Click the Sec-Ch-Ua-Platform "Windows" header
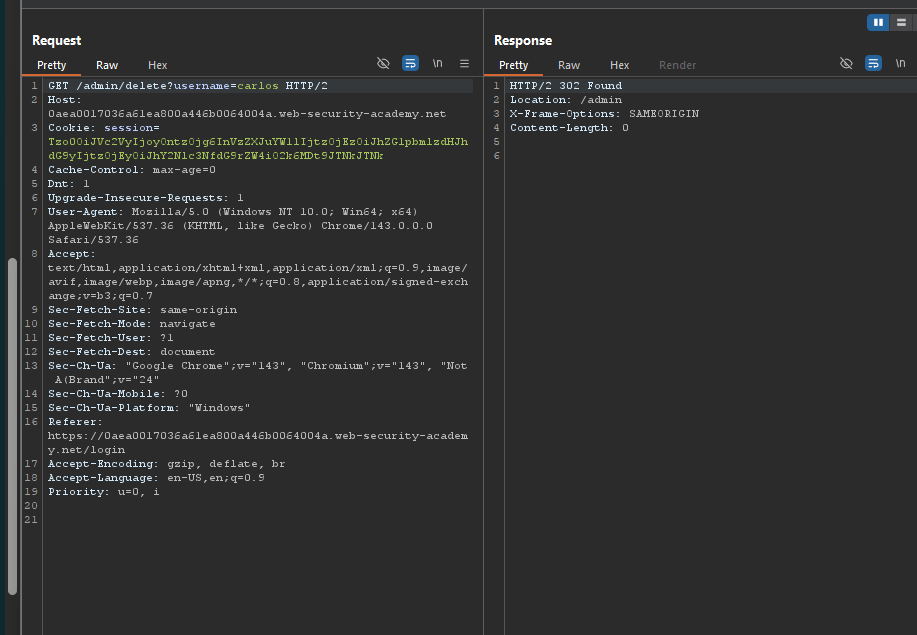The height and width of the screenshot is (635, 917). [x=149, y=408]
